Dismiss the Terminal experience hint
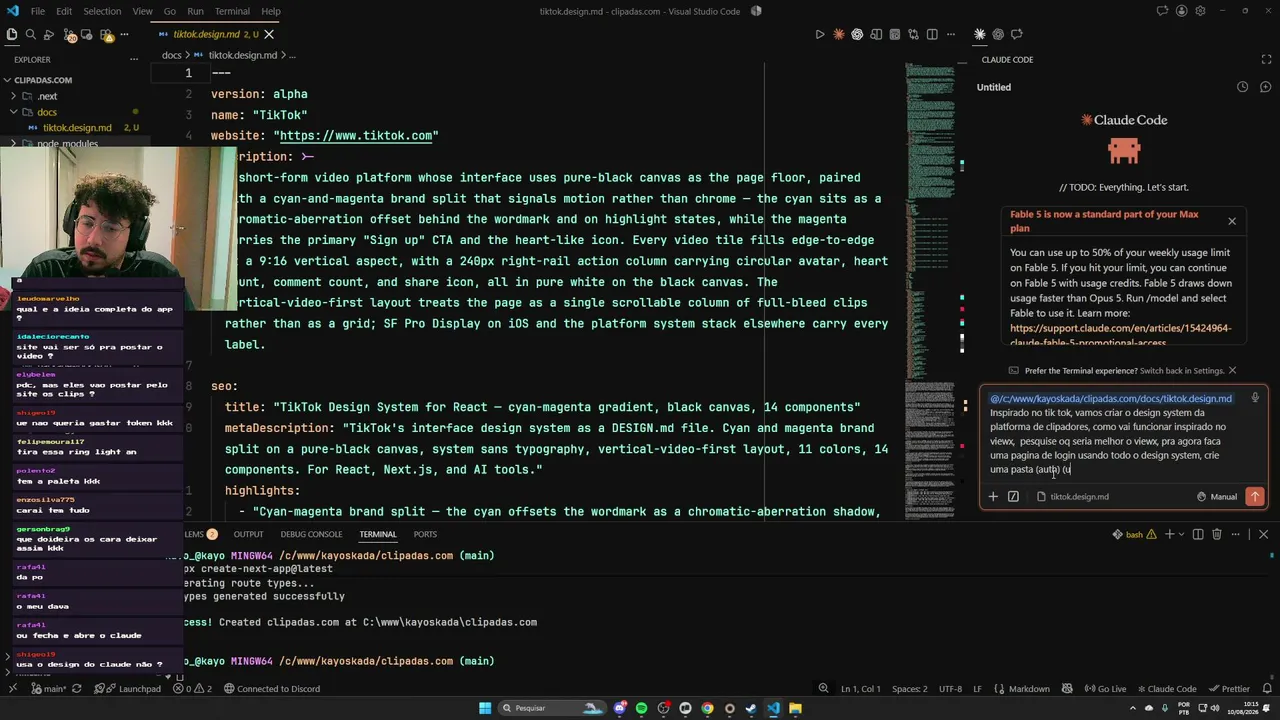The width and height of the screenshot is (1280, 720). 1232,370
